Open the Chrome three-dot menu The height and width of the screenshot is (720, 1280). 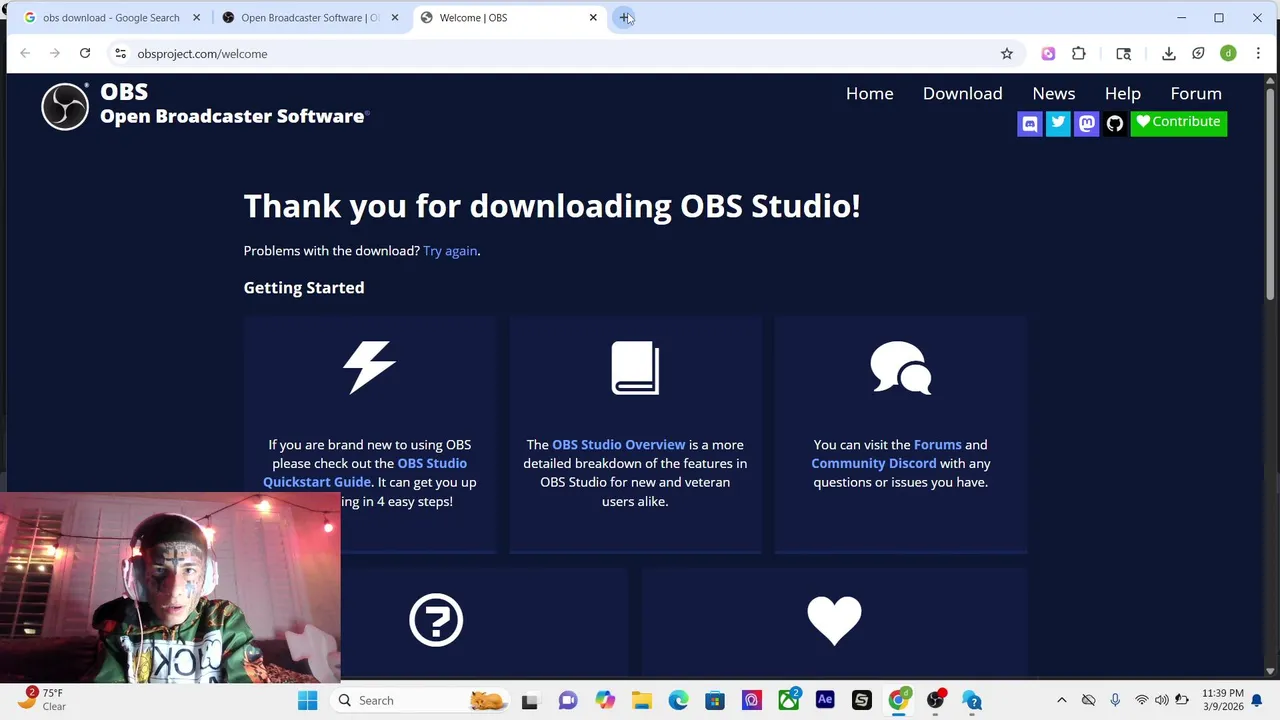pyautogui.click(x=1258, y=54)
